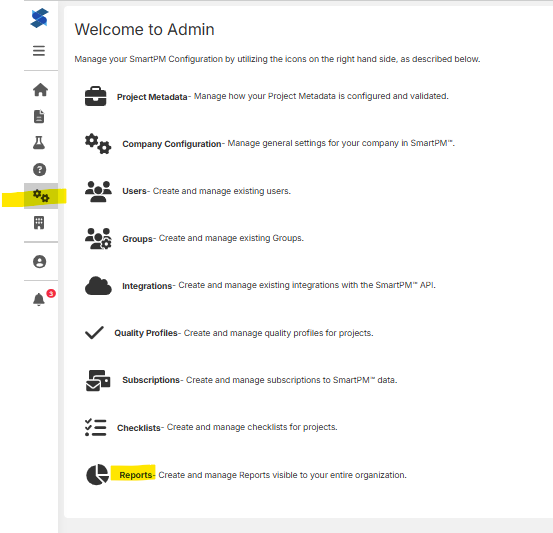Open the lab flask icon in the sidebar
This screenshot has height=533, width=553.
[39, 143]
